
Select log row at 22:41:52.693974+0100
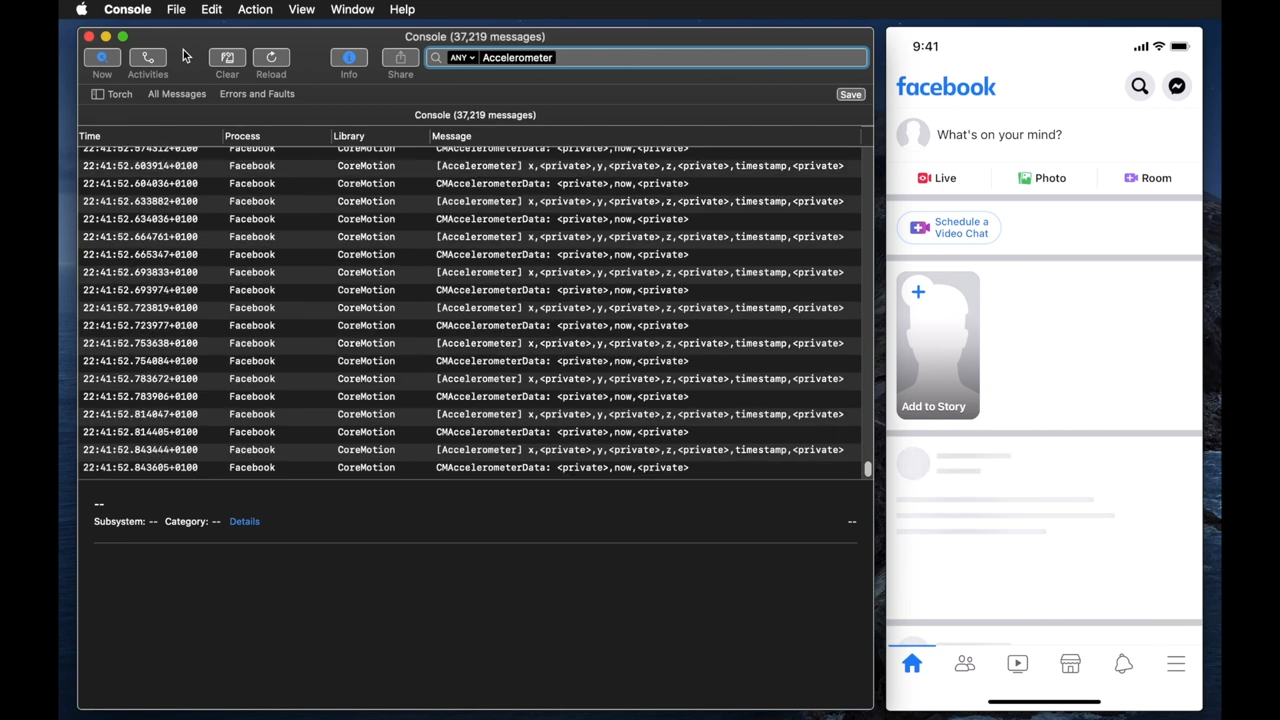click(471, 290)
